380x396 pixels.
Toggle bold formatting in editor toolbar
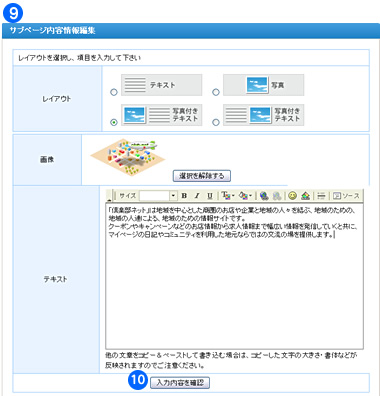pos(184,196)
